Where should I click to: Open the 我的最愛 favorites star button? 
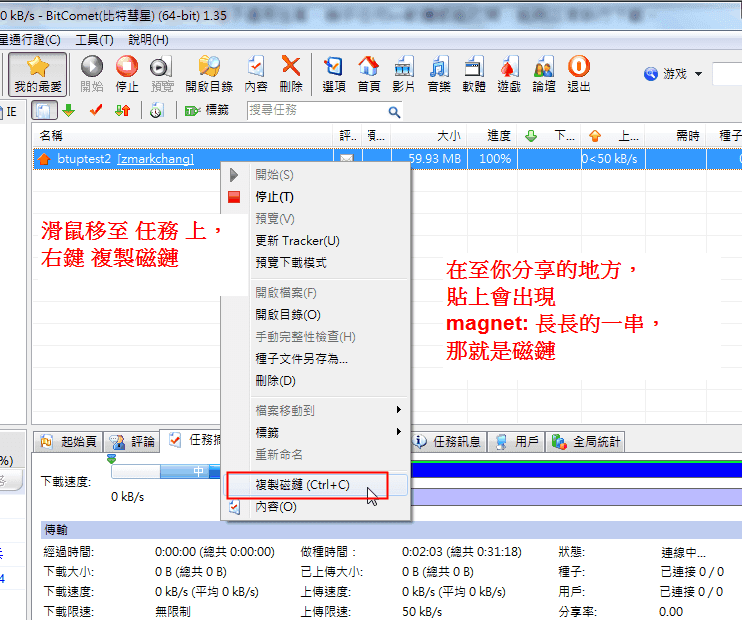37,74
